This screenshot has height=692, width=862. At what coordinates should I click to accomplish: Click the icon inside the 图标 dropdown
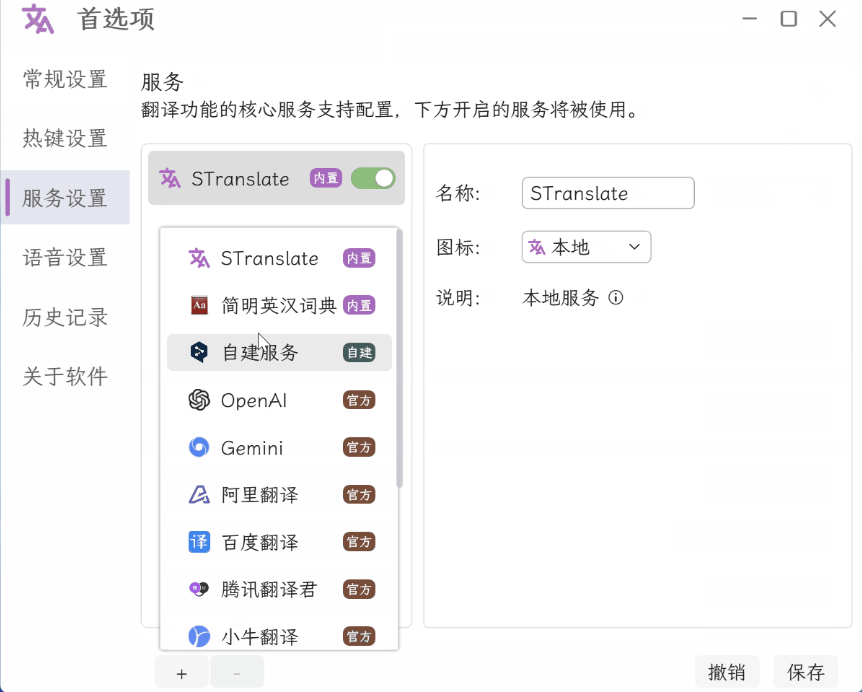pos(537,247)
